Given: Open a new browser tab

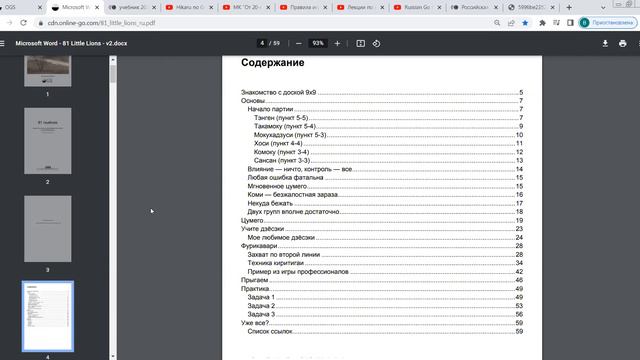Looking at the screenshot, I should 569,7.
